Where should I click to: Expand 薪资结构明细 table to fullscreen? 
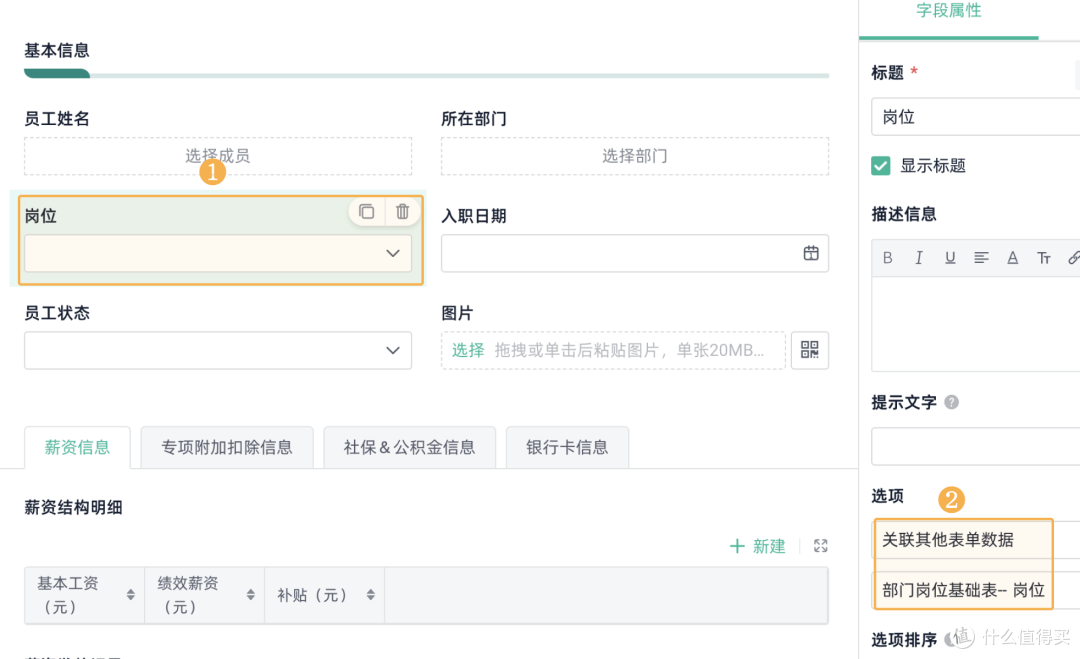[x=820, y=546]
